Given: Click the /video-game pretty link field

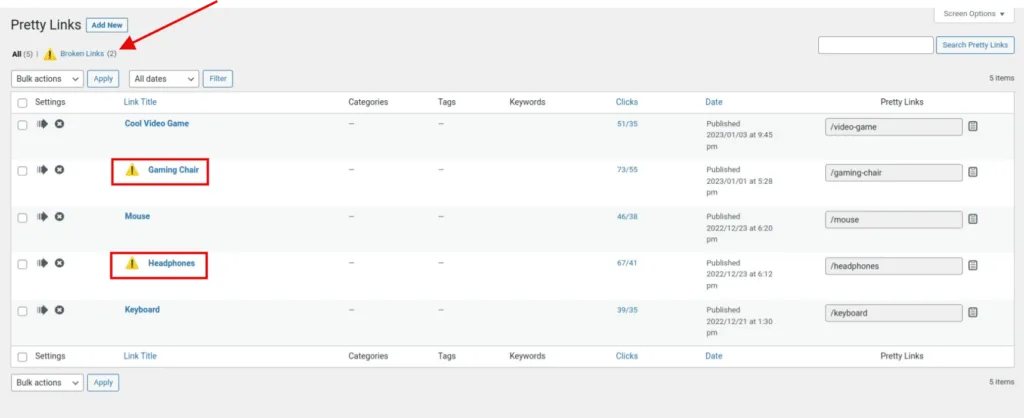Looking at the screenshot, I should tap(893, 127).
